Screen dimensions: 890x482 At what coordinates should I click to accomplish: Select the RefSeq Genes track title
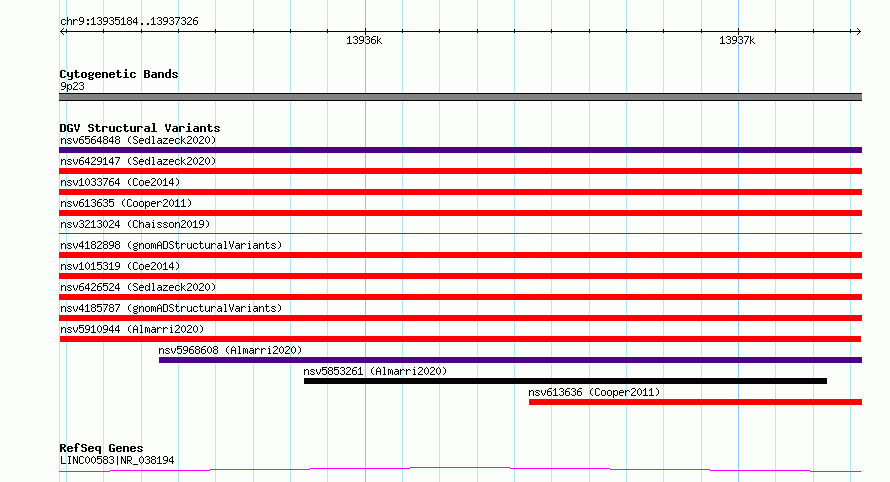pyautogui.click(x=101, y=448)
